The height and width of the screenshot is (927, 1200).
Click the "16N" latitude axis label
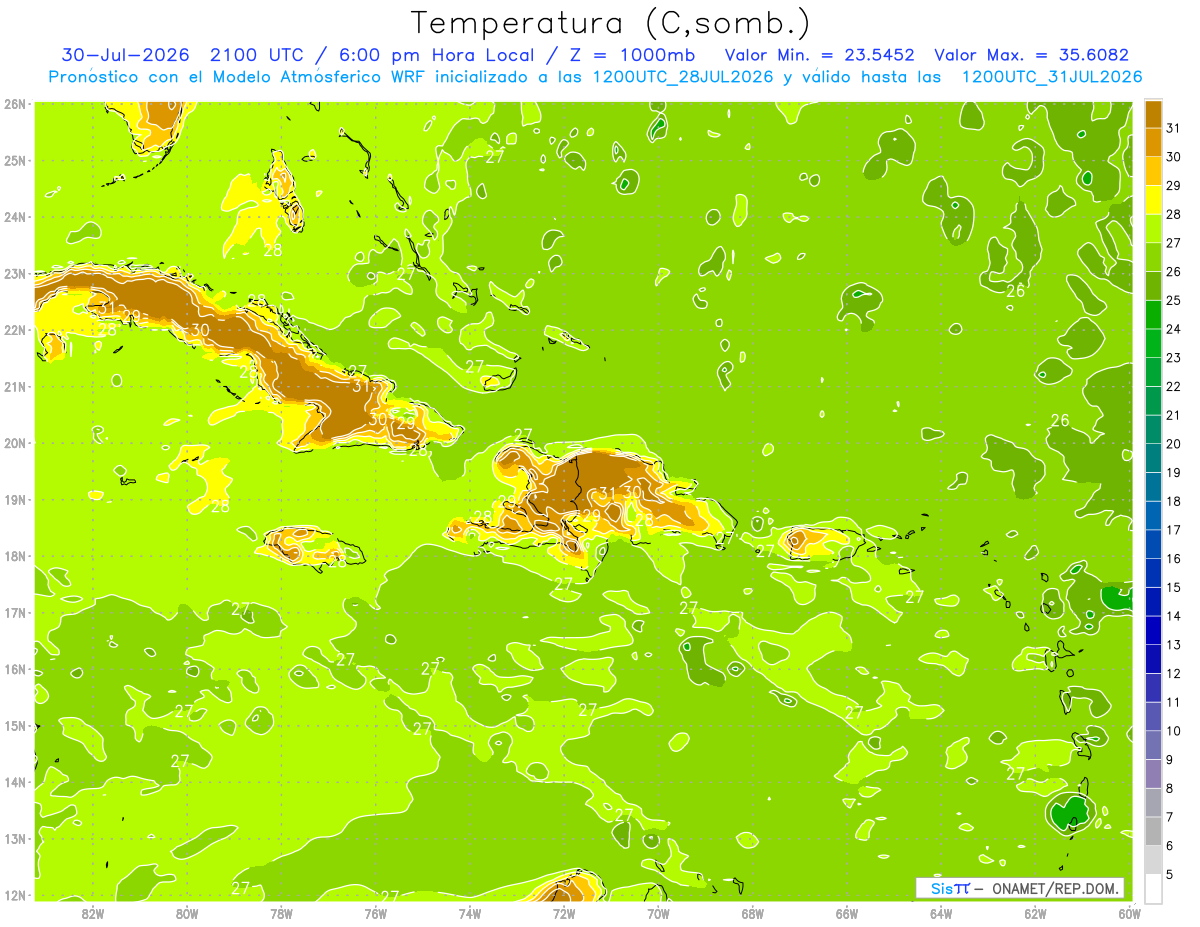click(x=14, y=669)
